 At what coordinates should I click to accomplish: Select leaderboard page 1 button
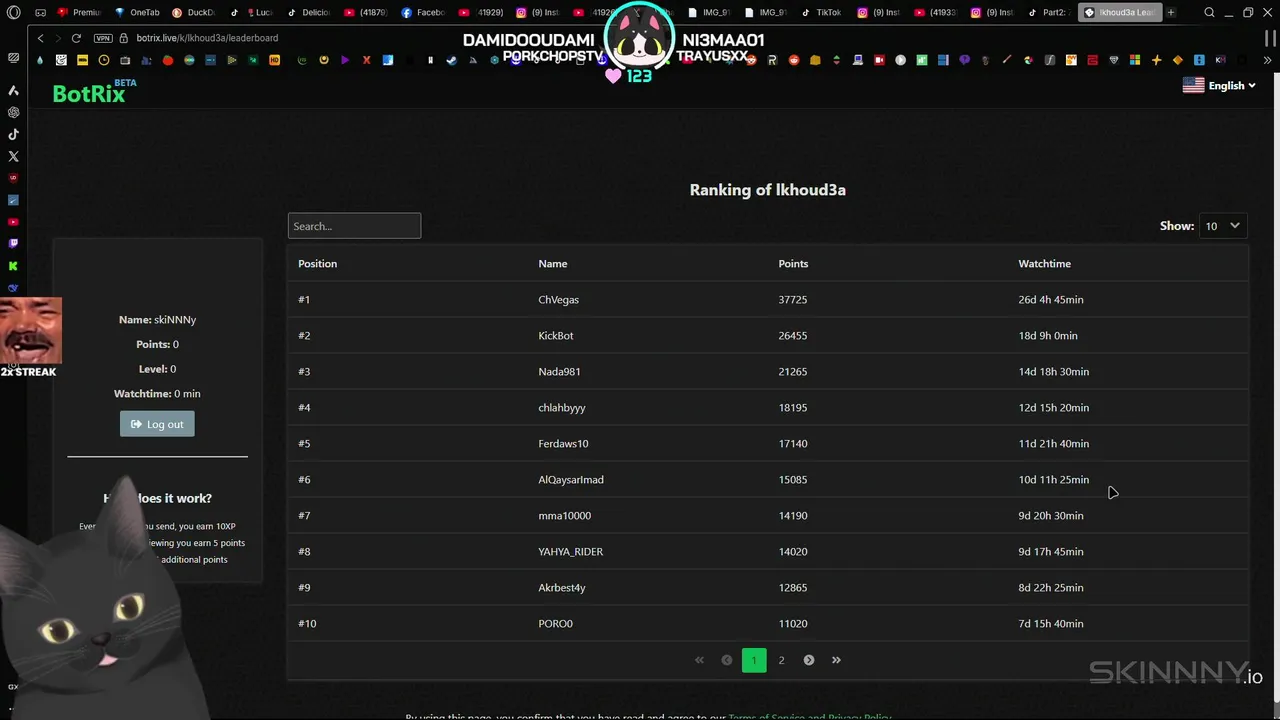click(754, 660)
